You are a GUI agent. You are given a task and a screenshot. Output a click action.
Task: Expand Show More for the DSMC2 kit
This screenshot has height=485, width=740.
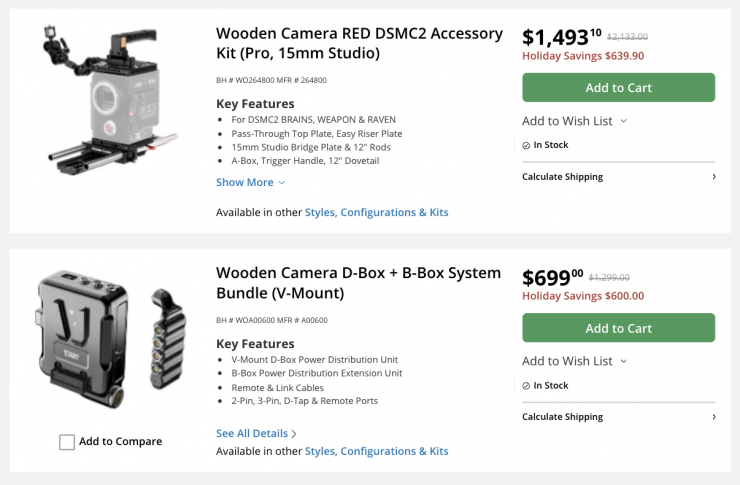point(245,182)
